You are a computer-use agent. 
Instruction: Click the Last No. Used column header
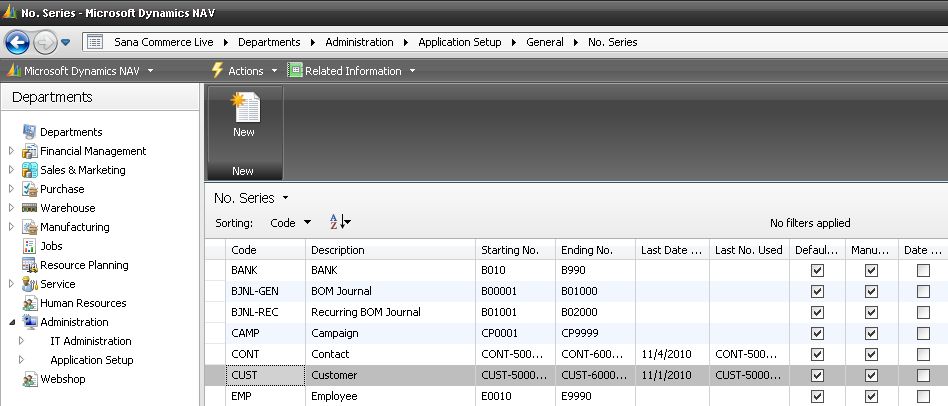click(750, 250)
